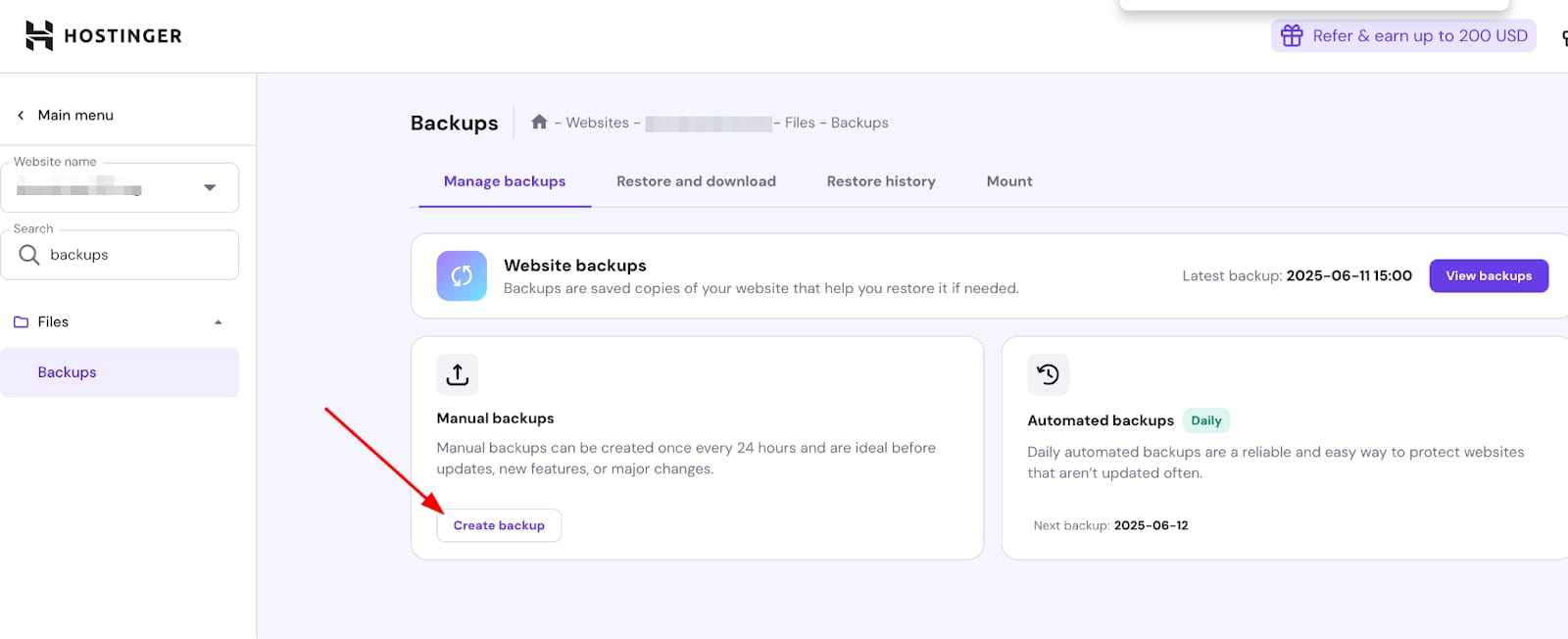Focus the sidebar Search input field
This screenshot has width=1568, height=639.
click(137, 255)
